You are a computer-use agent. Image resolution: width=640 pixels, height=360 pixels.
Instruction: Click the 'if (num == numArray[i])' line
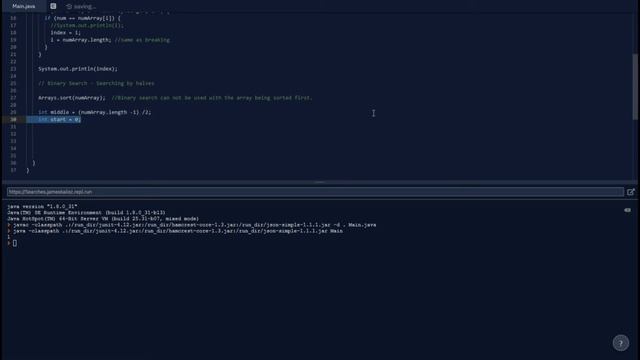click(82, 18)
